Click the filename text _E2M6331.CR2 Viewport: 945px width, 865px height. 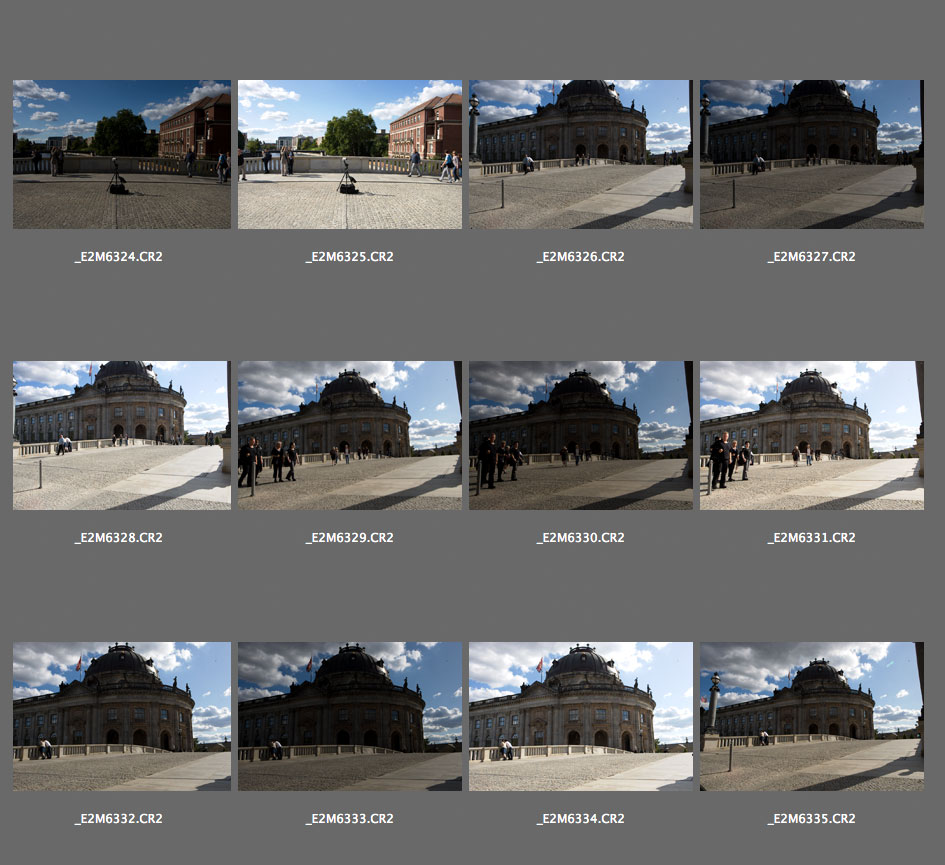[811, 538]
